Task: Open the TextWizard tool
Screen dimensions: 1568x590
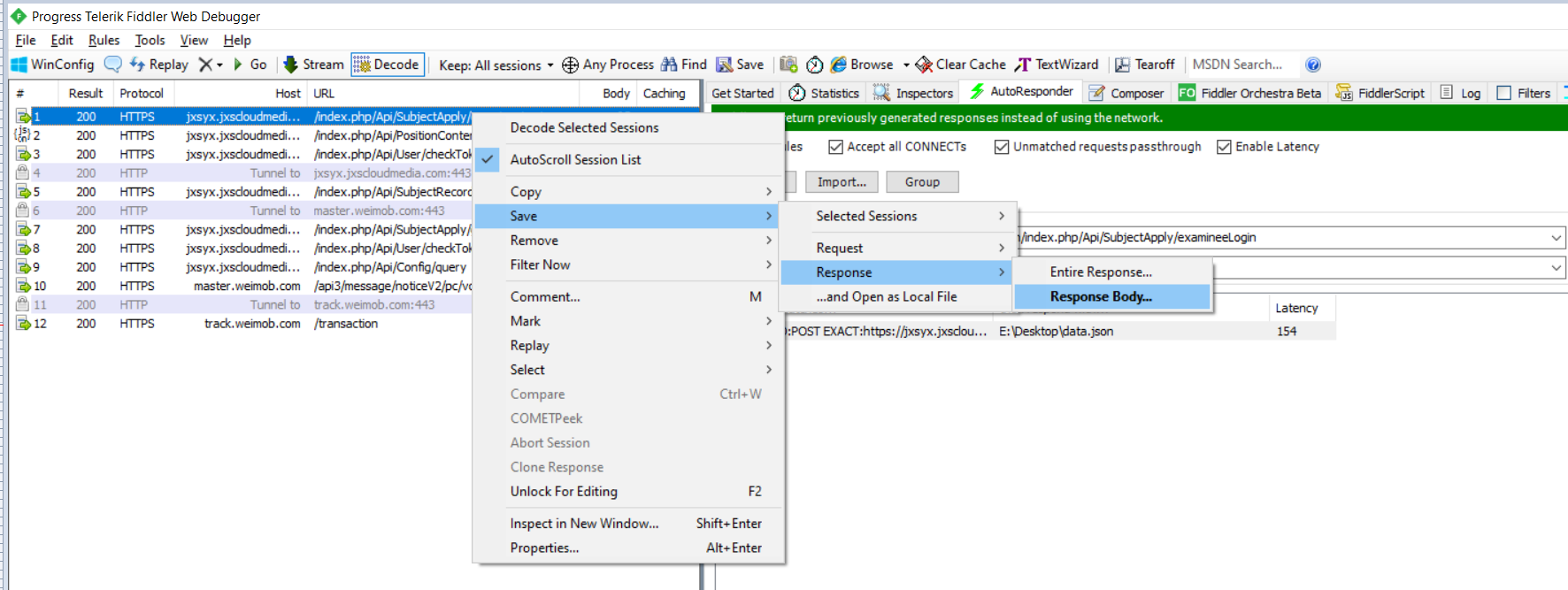Action: (x=1057, y=65)
